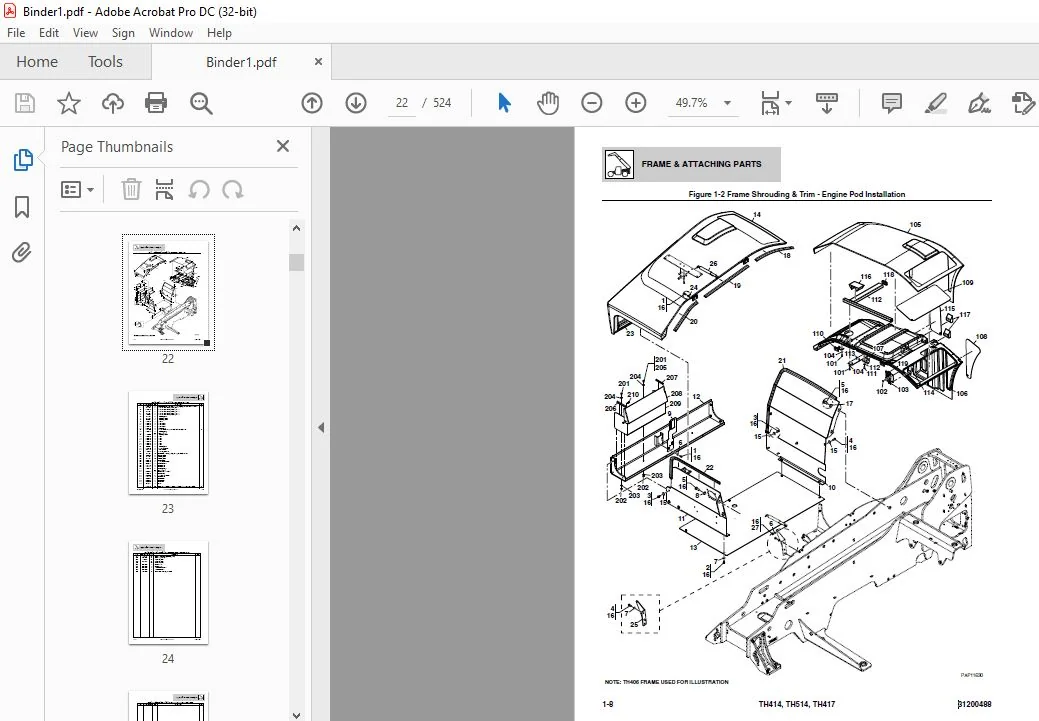Go to previous page arrow icon
The width and height of the screenshot is (1039, 721).
click(x=312, y=103)
